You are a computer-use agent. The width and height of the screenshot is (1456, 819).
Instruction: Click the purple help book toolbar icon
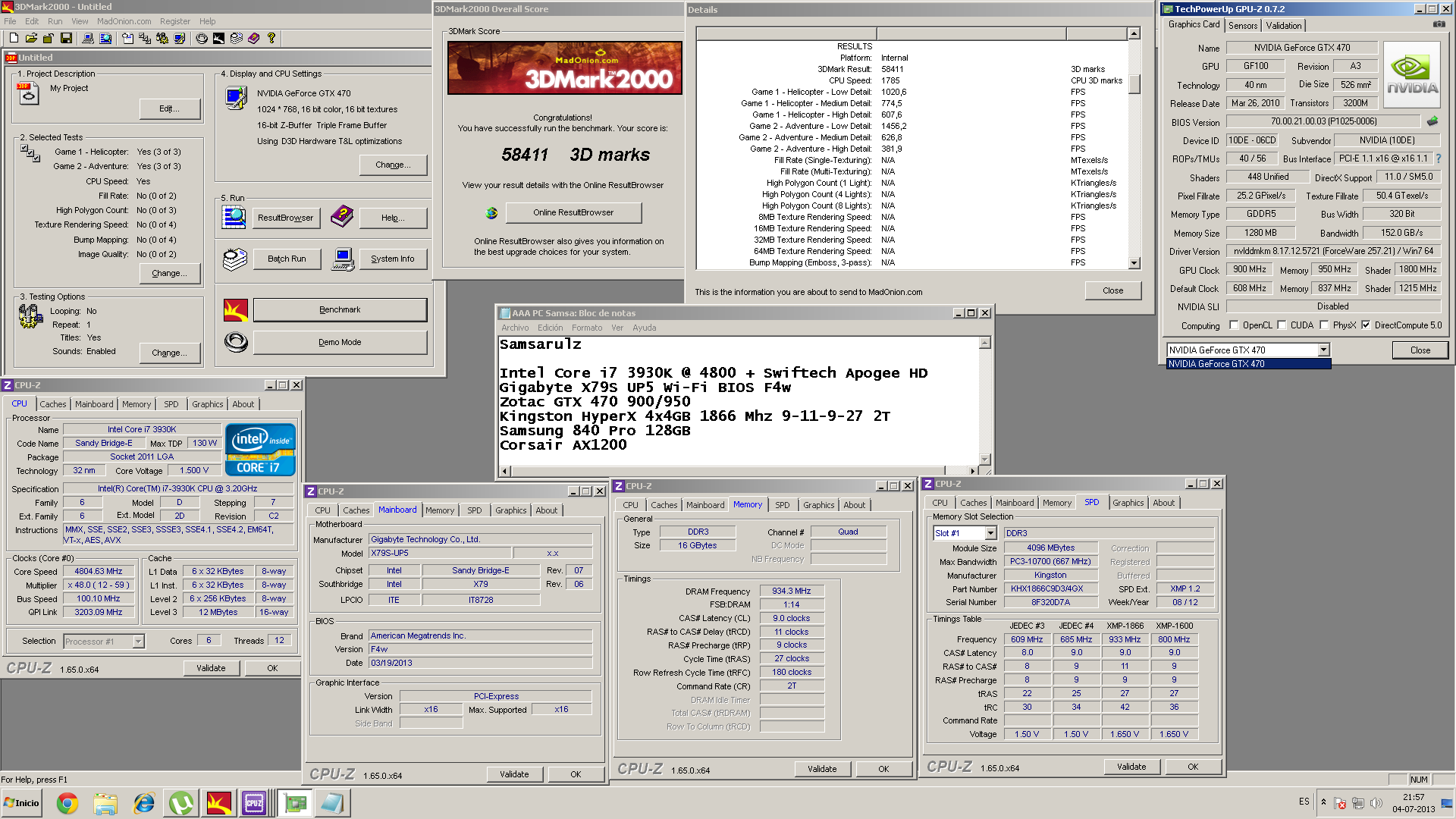tap(254, 38)
